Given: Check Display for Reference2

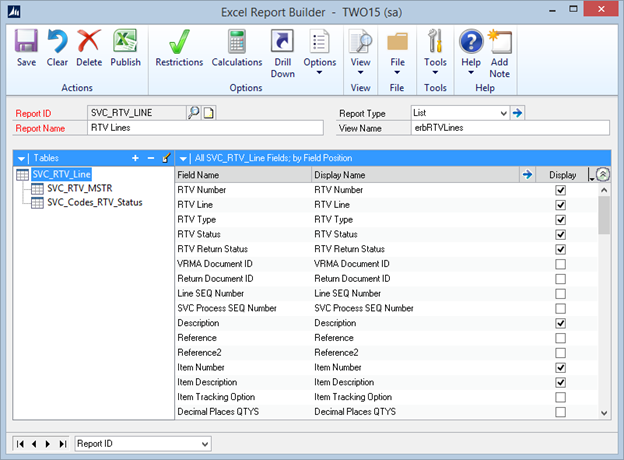Looking at the screenshot, I should (x=560, y=353).
